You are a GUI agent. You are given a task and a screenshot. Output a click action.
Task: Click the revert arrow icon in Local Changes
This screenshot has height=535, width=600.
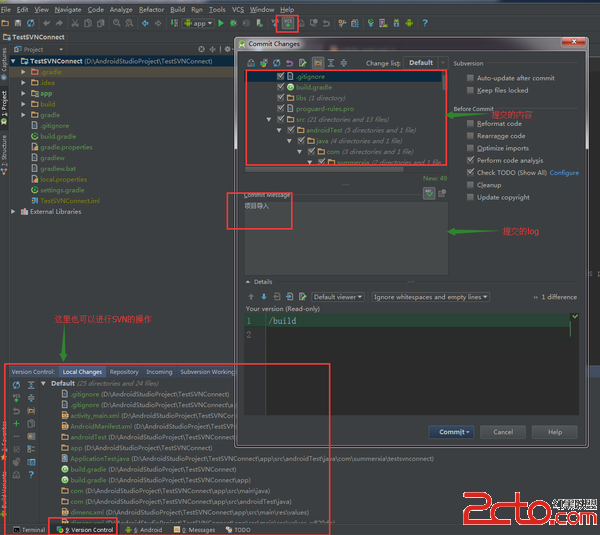pos(16,411)
